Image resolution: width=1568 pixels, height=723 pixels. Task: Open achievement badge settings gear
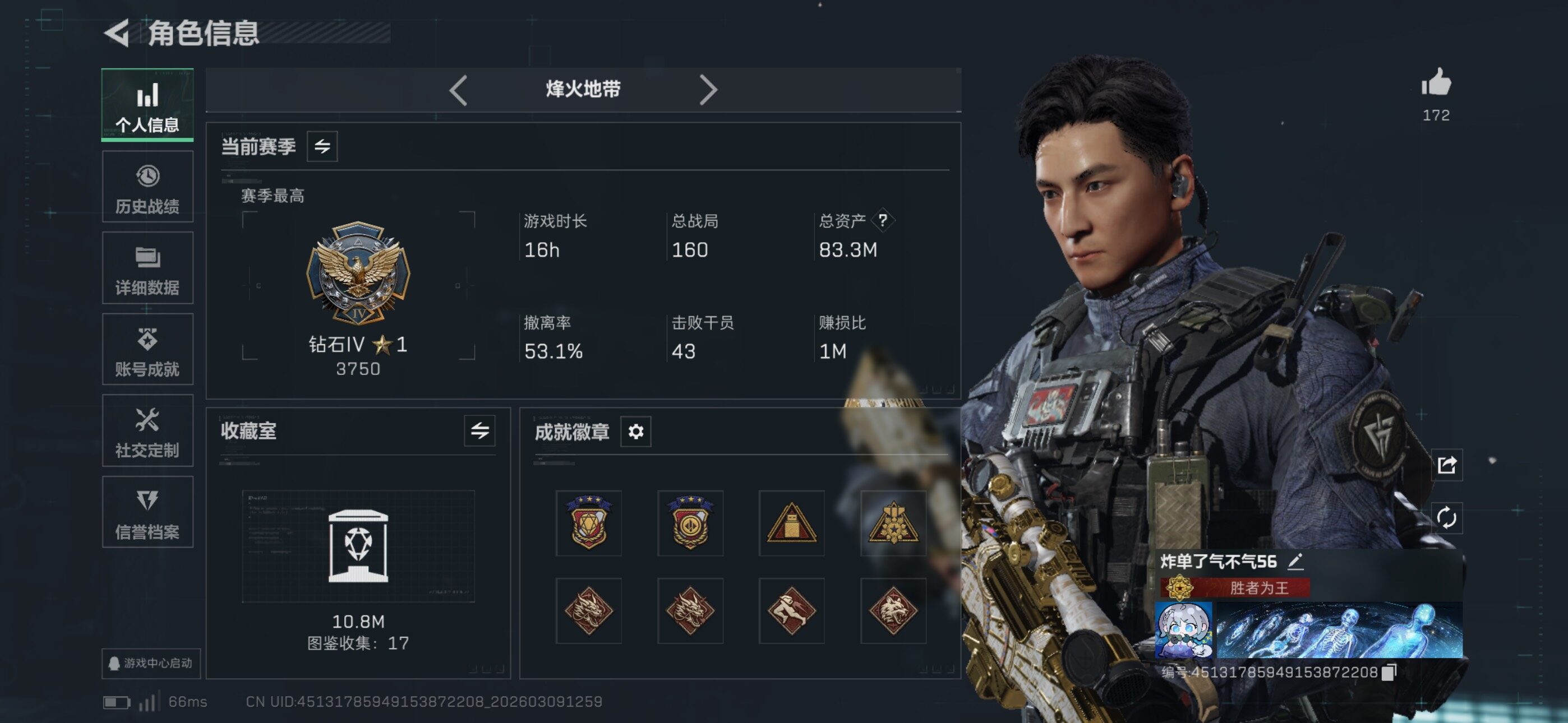pyautogui.click(x=635, y=432)
